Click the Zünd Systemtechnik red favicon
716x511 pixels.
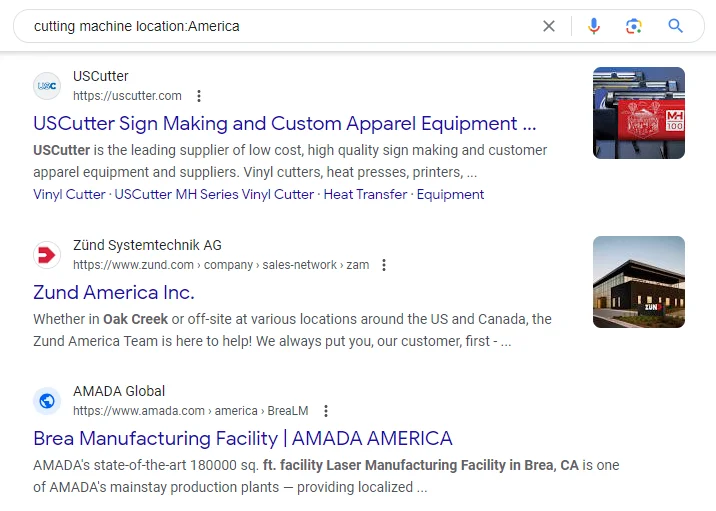point(47,255)
